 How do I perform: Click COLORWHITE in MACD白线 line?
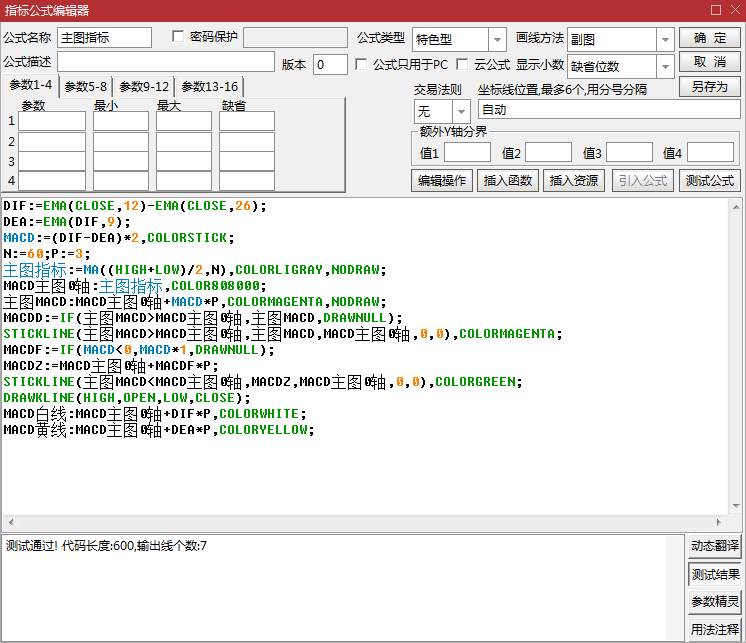click(x=259, y=414)
